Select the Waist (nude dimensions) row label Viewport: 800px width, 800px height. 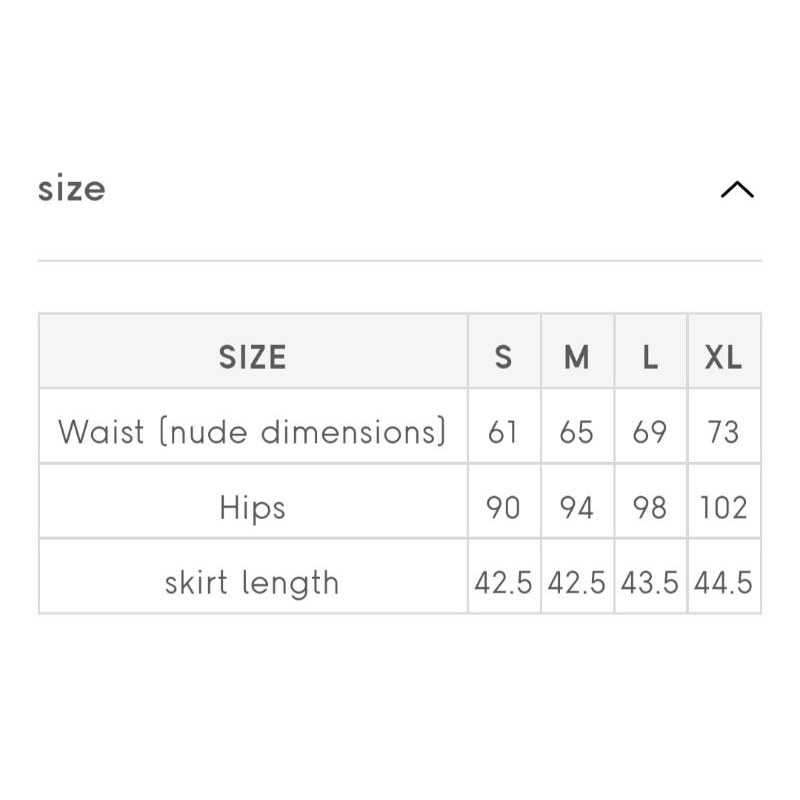tap(253, 432)
